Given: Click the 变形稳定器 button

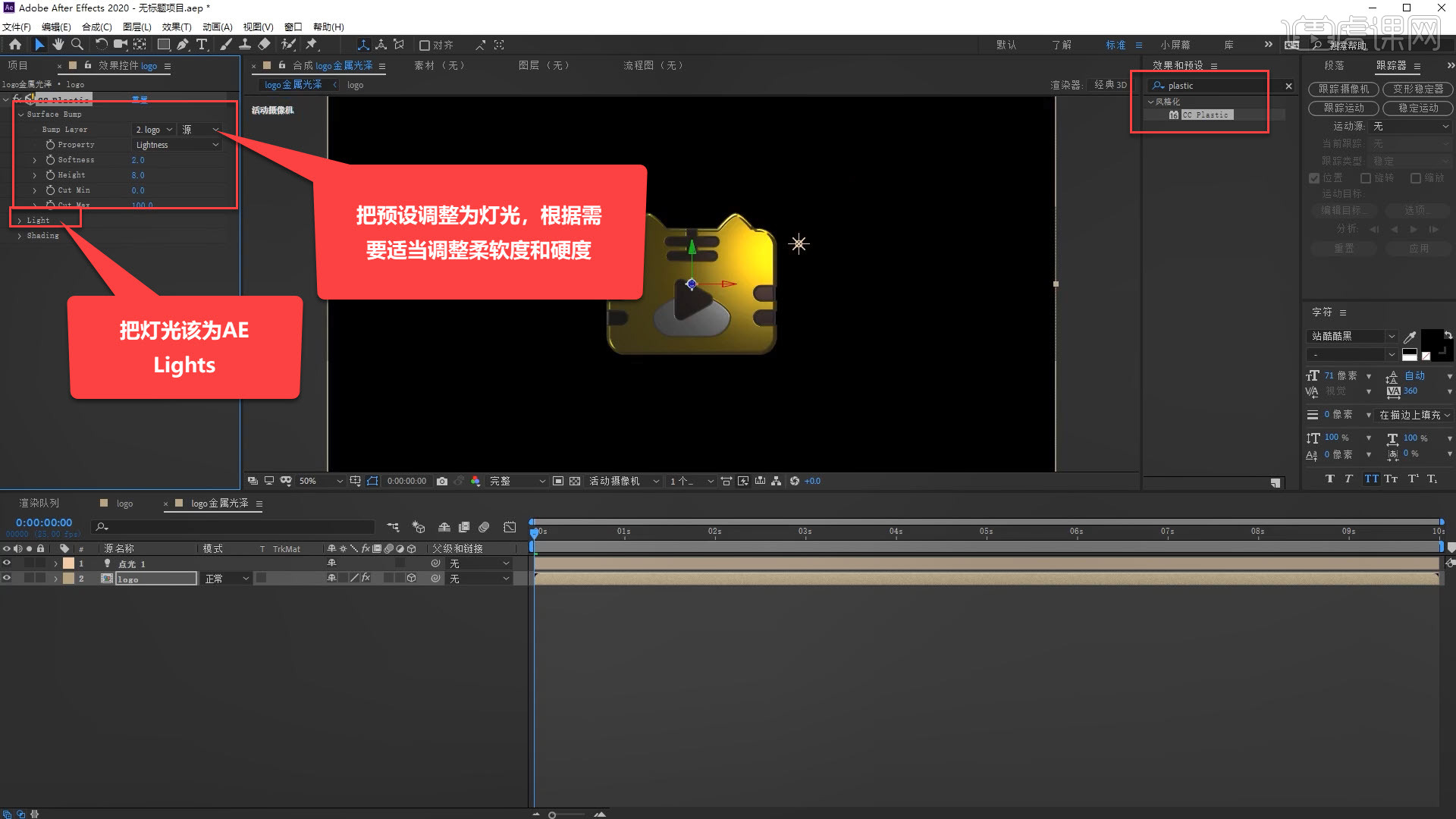Looking at the screenshot, I should click(x=1418, y=89).
